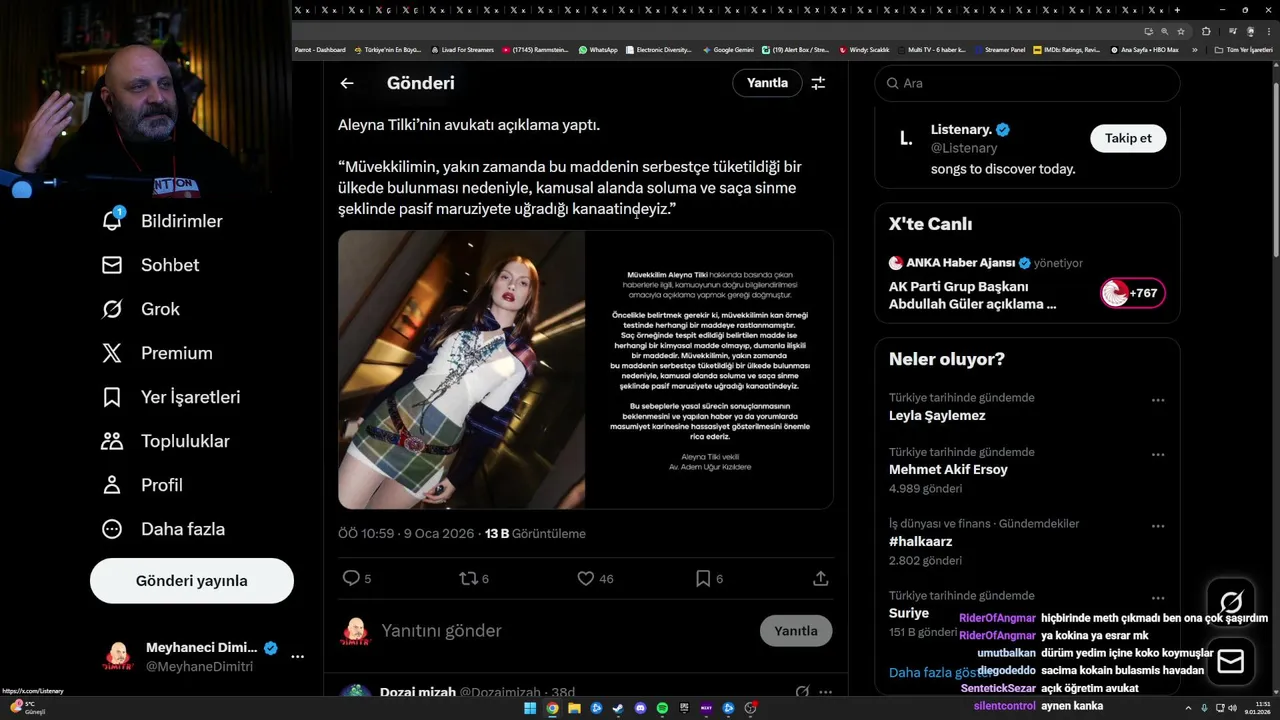
Task: Bookmark this page with star icon
Action: [x=1181, y=31]
